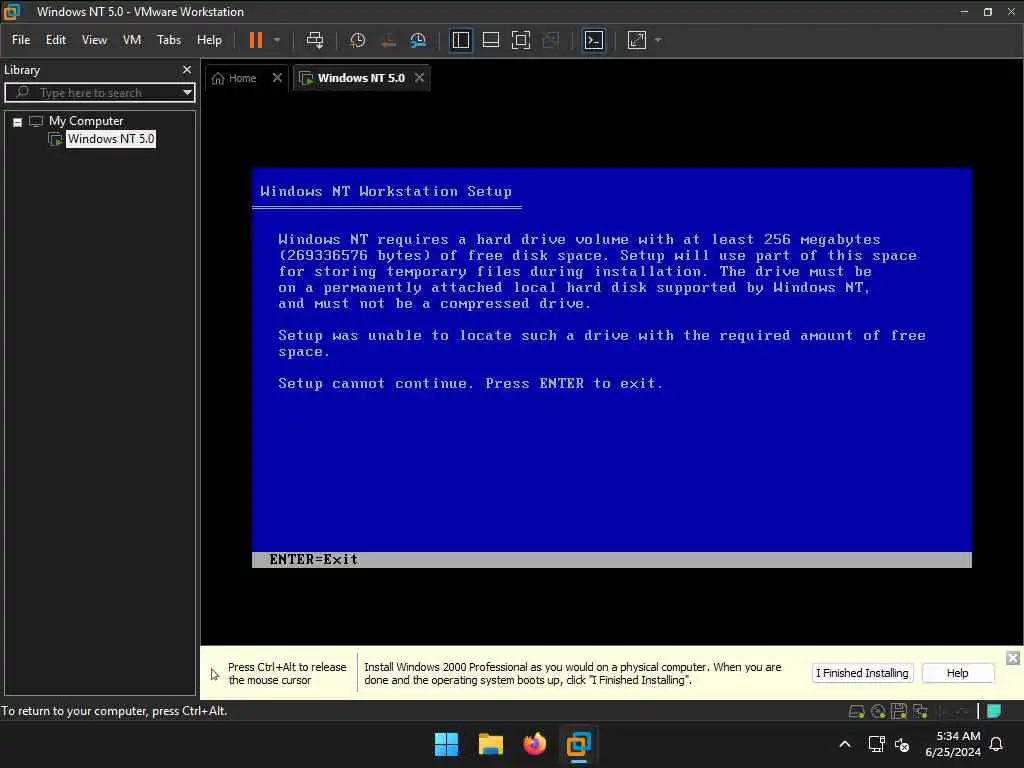
Task: Open the clock showing 5:34 AM
Action: [x=953, y=744]
